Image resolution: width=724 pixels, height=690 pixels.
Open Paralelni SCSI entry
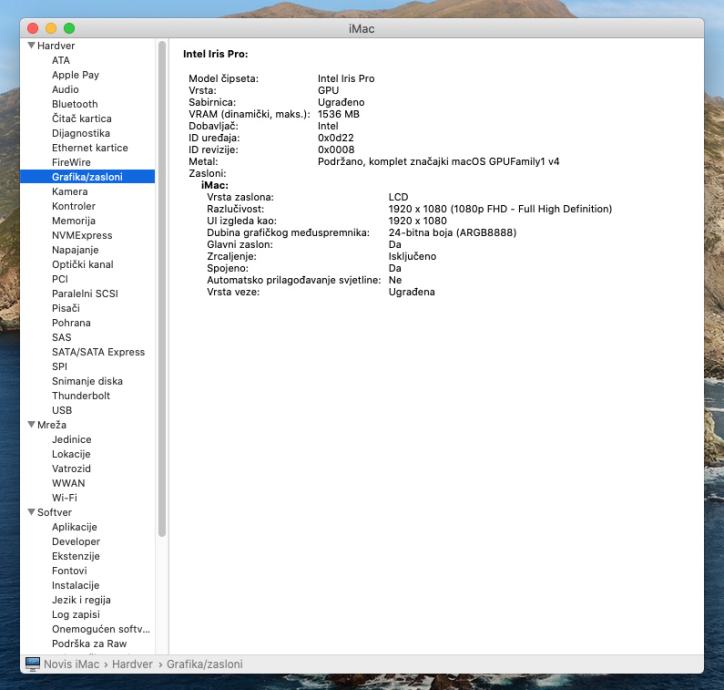[x=85, y=293]
